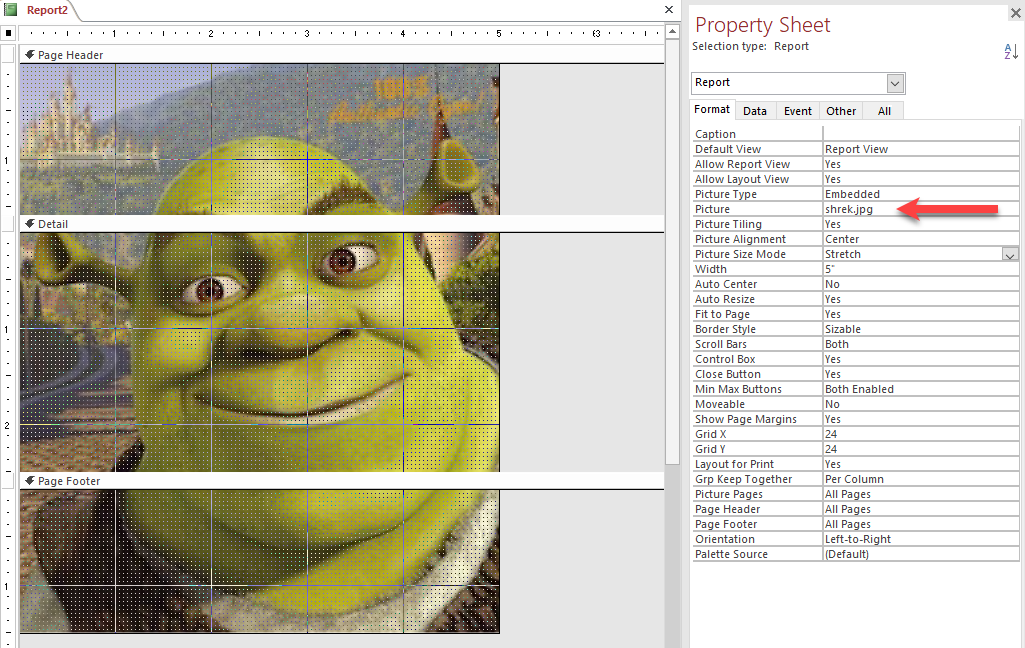Switch to the Format tab
This screenshot has width=1025, height=648.
(712, 110)
